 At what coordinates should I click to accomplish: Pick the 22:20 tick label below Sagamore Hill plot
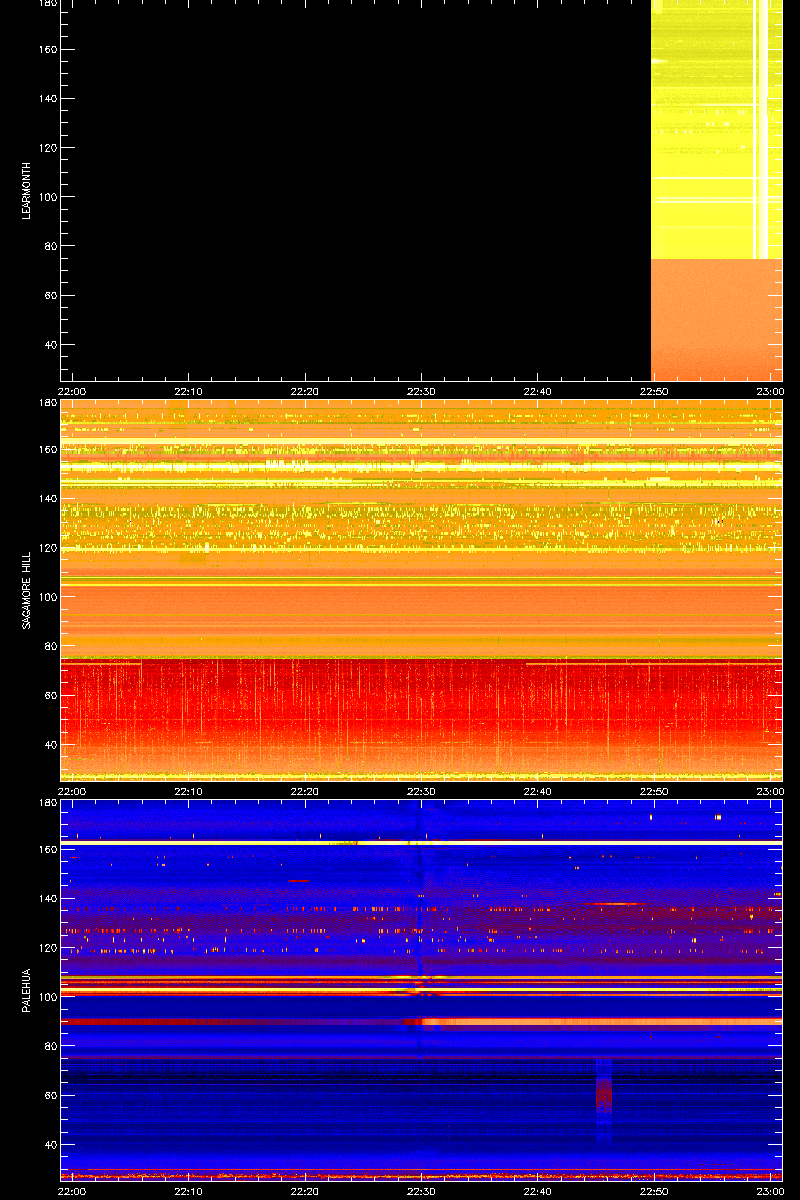pos(305,791)
